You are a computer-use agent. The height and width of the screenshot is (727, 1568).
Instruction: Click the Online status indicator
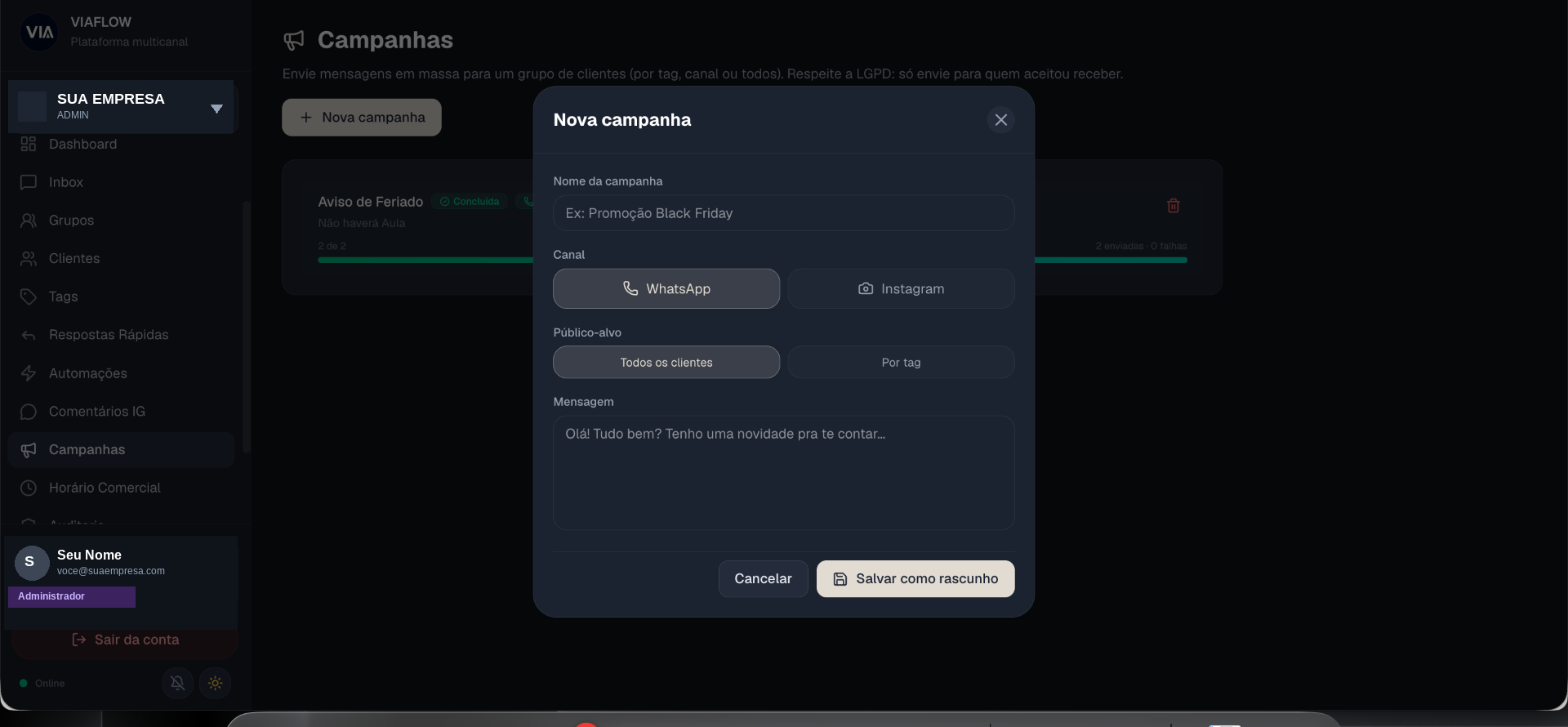point(42,684)
